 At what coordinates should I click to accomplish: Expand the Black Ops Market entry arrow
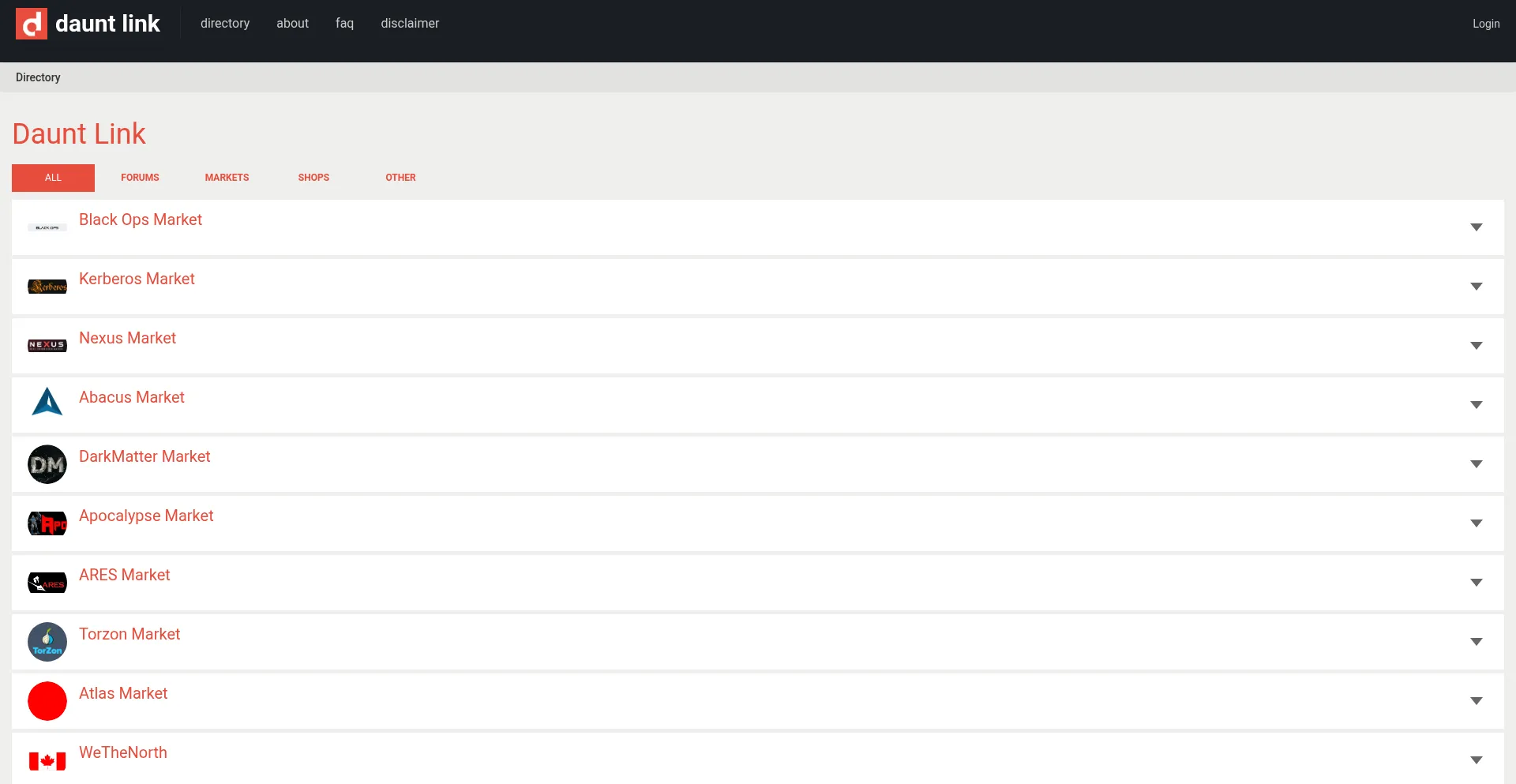pos(1476,227)
